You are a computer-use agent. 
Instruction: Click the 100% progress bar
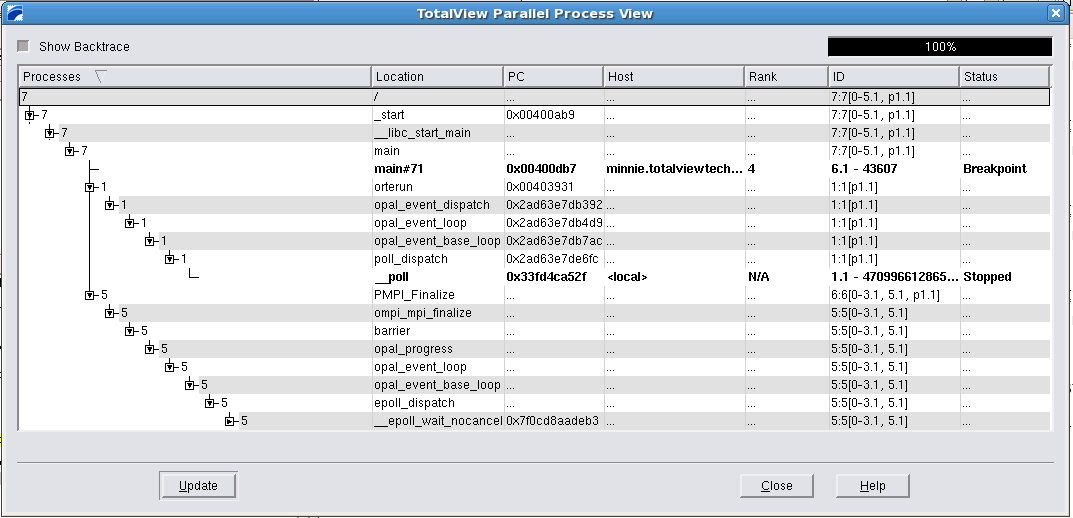939,47
